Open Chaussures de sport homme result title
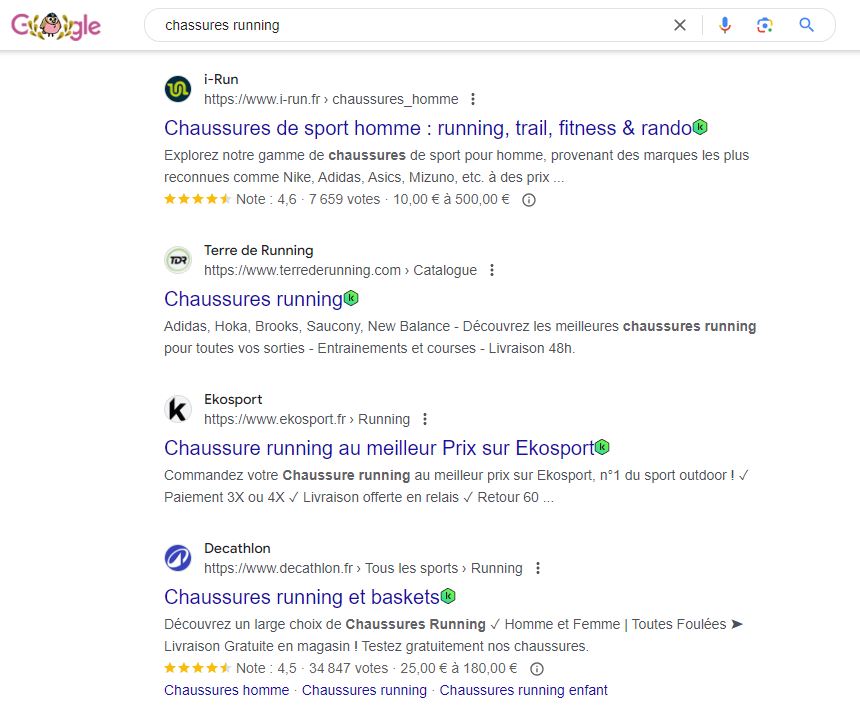860x721 pixels. [428, 128]
